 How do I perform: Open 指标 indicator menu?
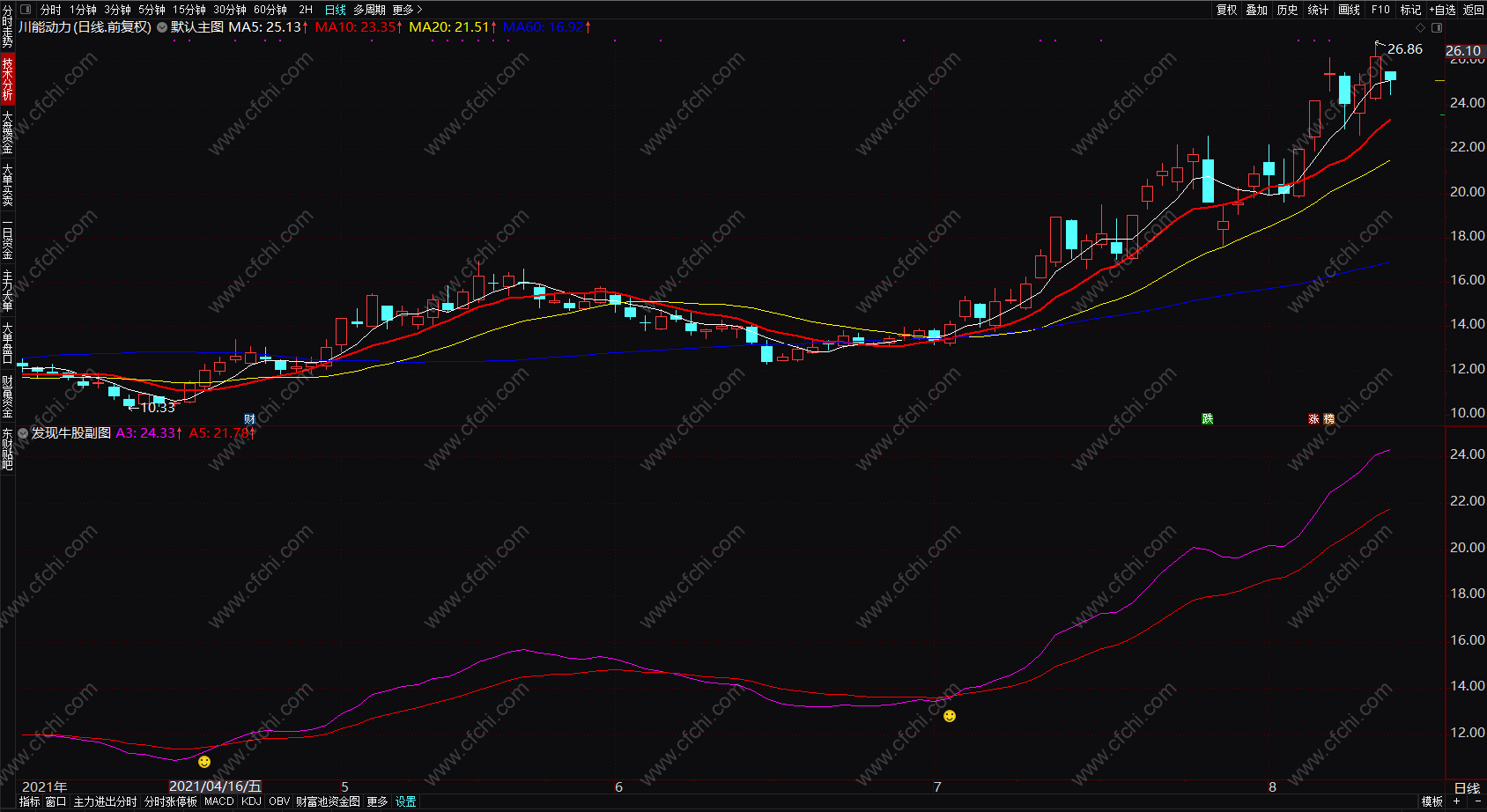pos(30,802)
